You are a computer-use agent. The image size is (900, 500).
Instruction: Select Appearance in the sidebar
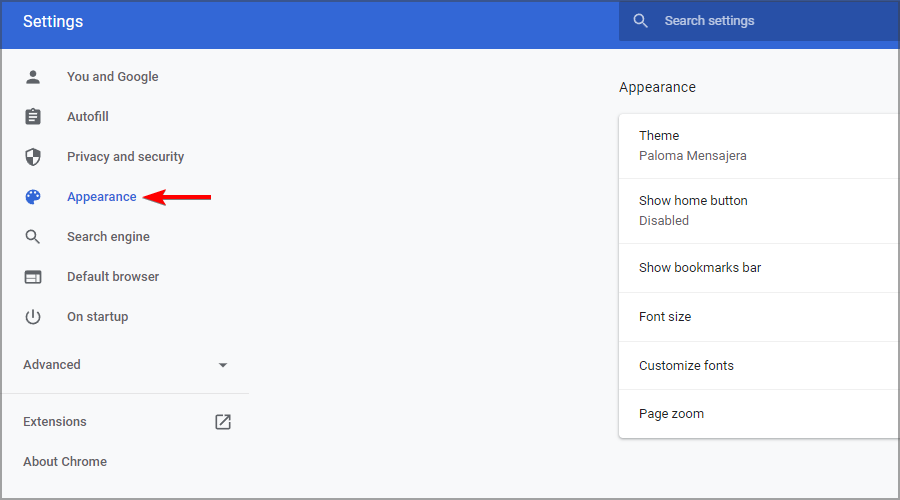pyautogui.click(x=102, y=197)
